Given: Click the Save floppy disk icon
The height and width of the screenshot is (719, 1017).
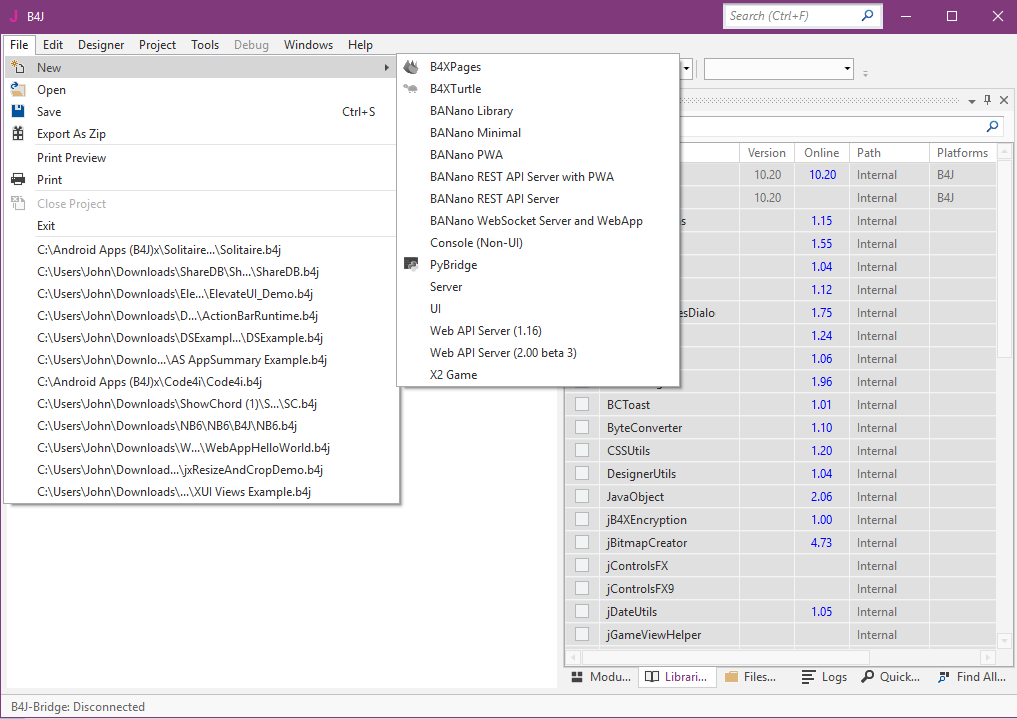Looking at the screenshot, I should click(x=18, y=112).
